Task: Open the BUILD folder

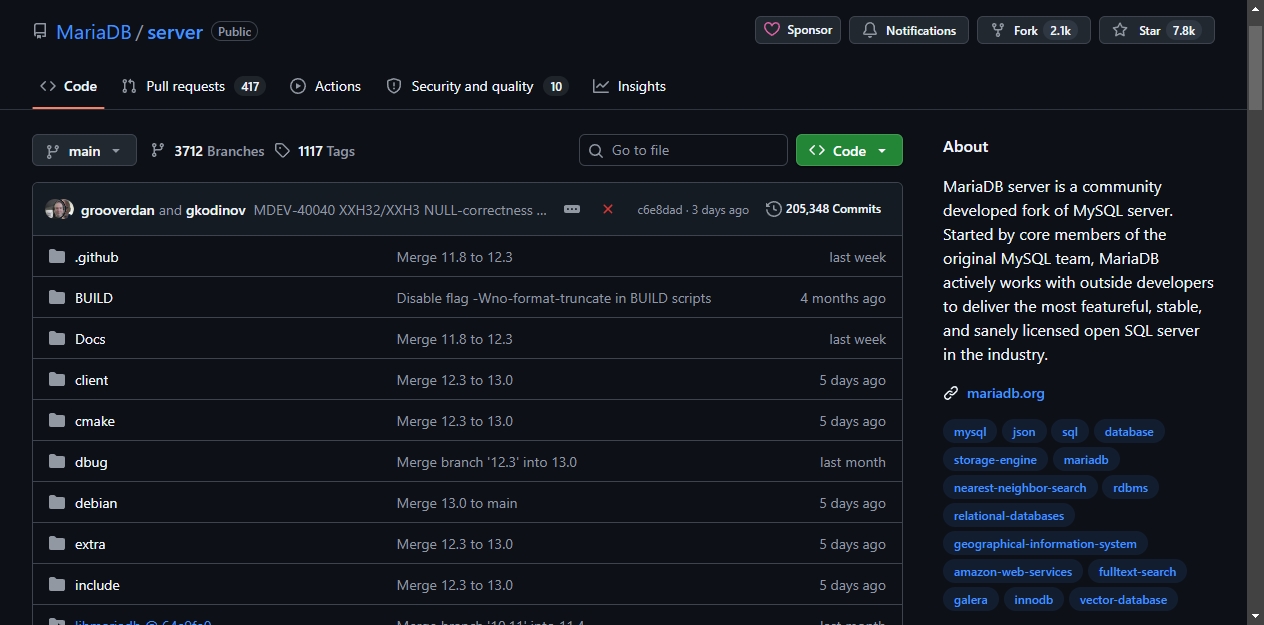Action: coord(94,298)
